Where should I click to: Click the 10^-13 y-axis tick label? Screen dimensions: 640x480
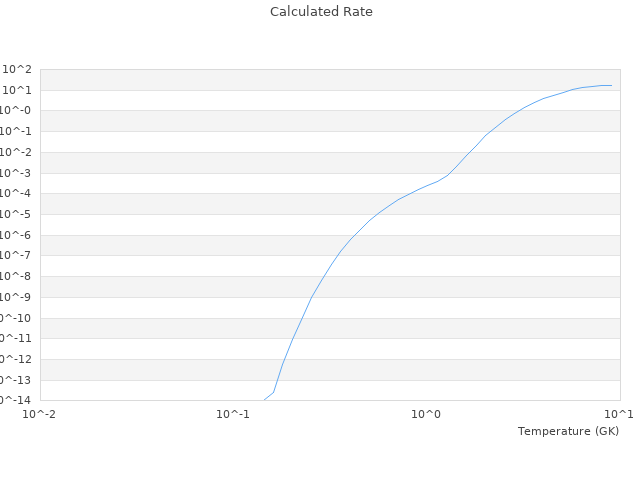(x=16, y=380)
